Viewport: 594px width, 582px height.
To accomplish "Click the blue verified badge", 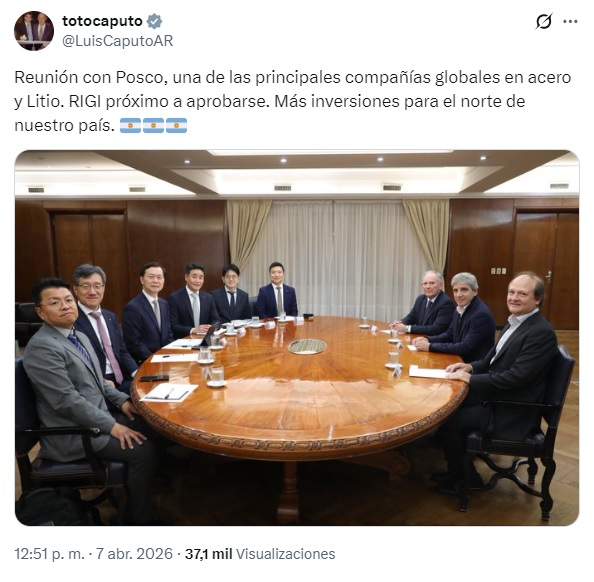I will point(155,21).
